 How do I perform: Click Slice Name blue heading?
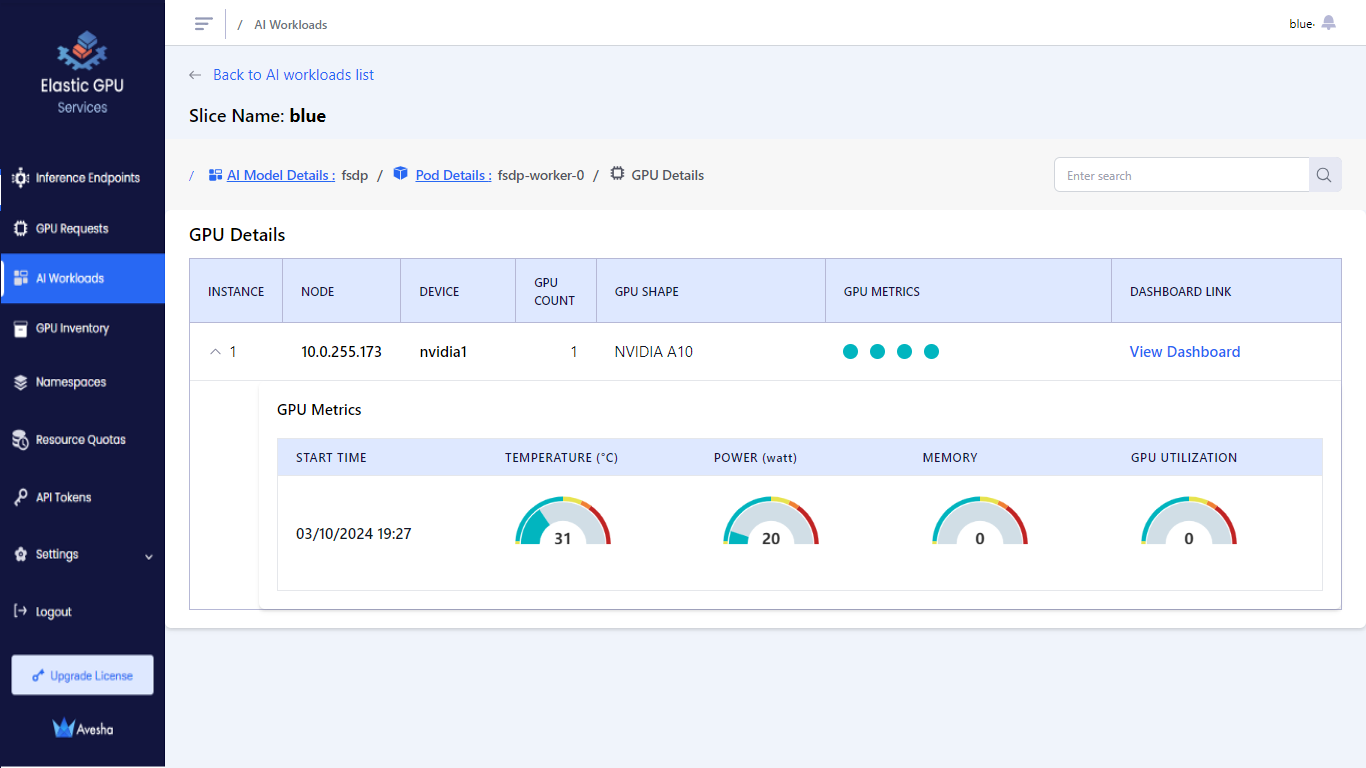pos(257,116)
